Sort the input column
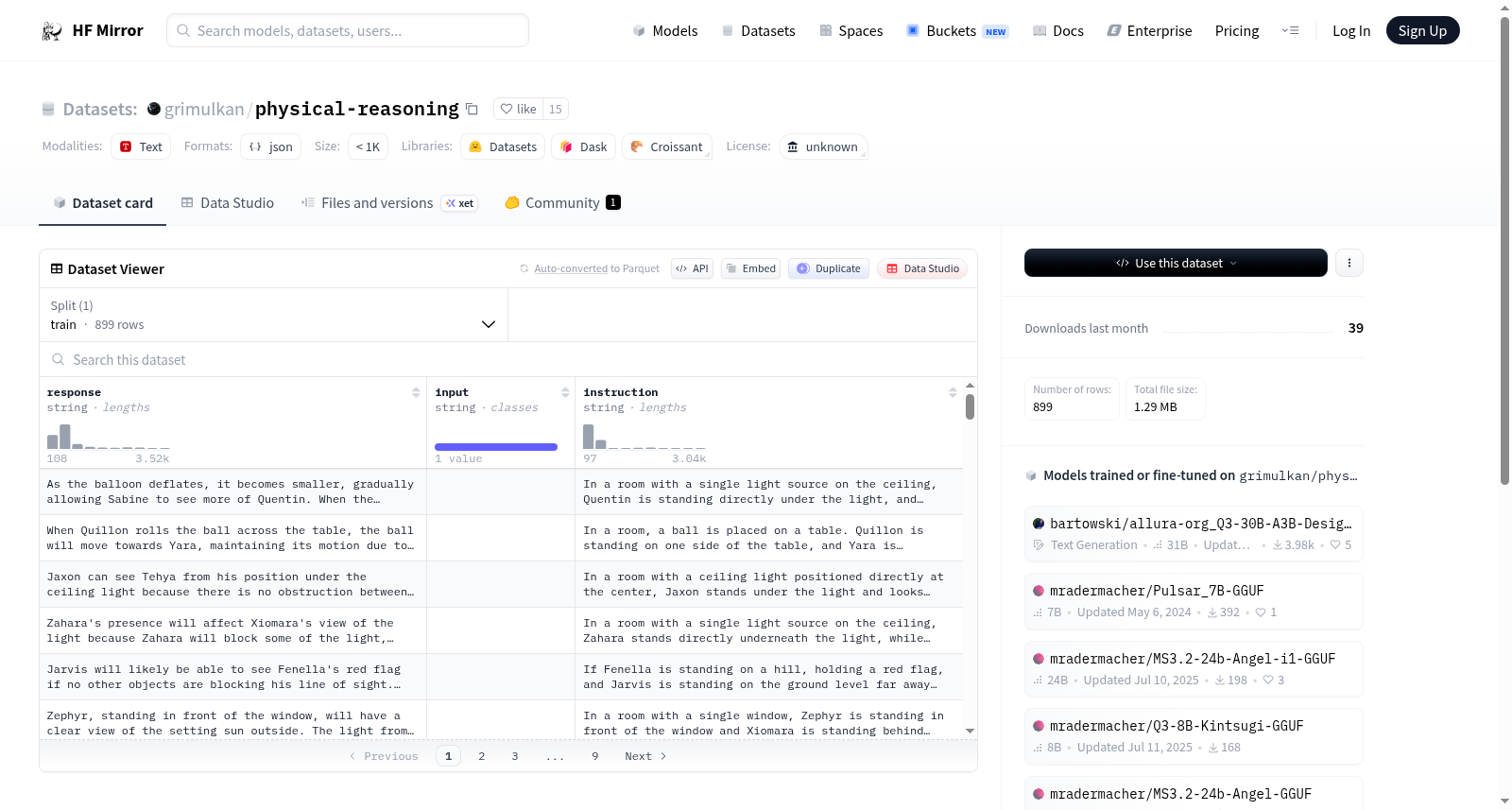Screen dimensions: 1512x810 (565, 392)
